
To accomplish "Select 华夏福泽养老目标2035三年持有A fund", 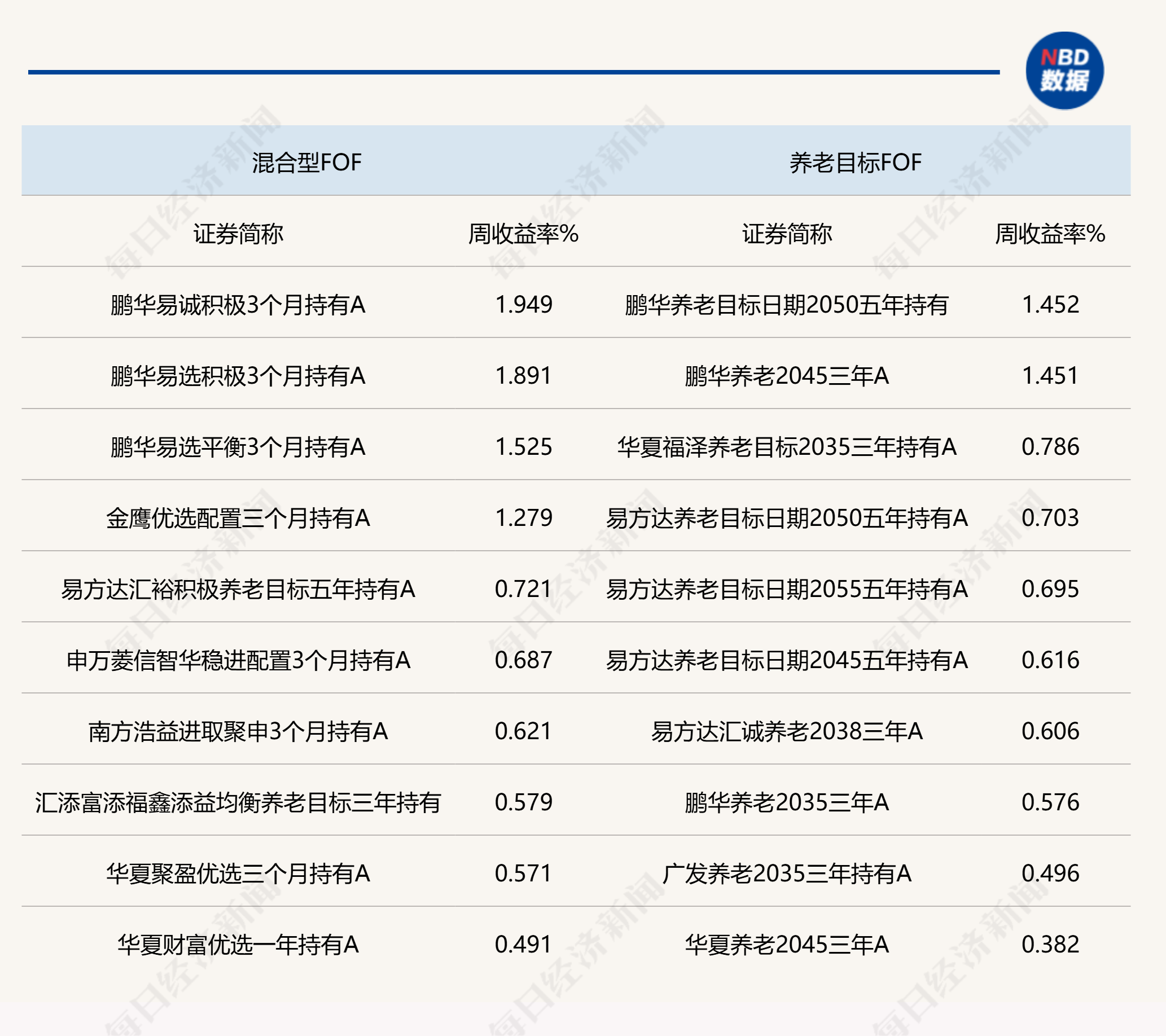I will tap(787, 447).
